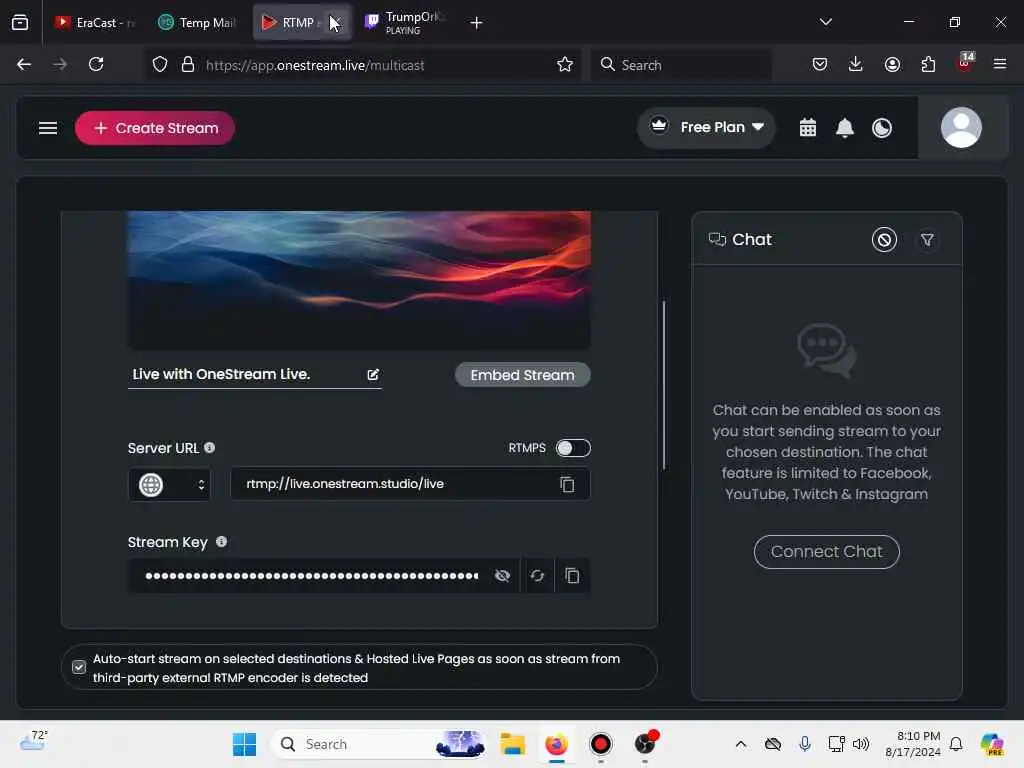Open the Windows Start menu

pyautogui.click(x=244, y=744)
